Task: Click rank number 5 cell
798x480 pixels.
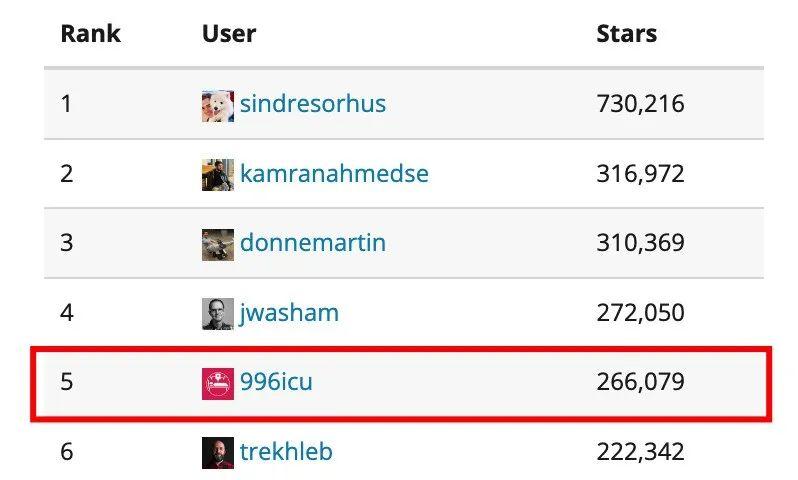Action: (67, 382)
